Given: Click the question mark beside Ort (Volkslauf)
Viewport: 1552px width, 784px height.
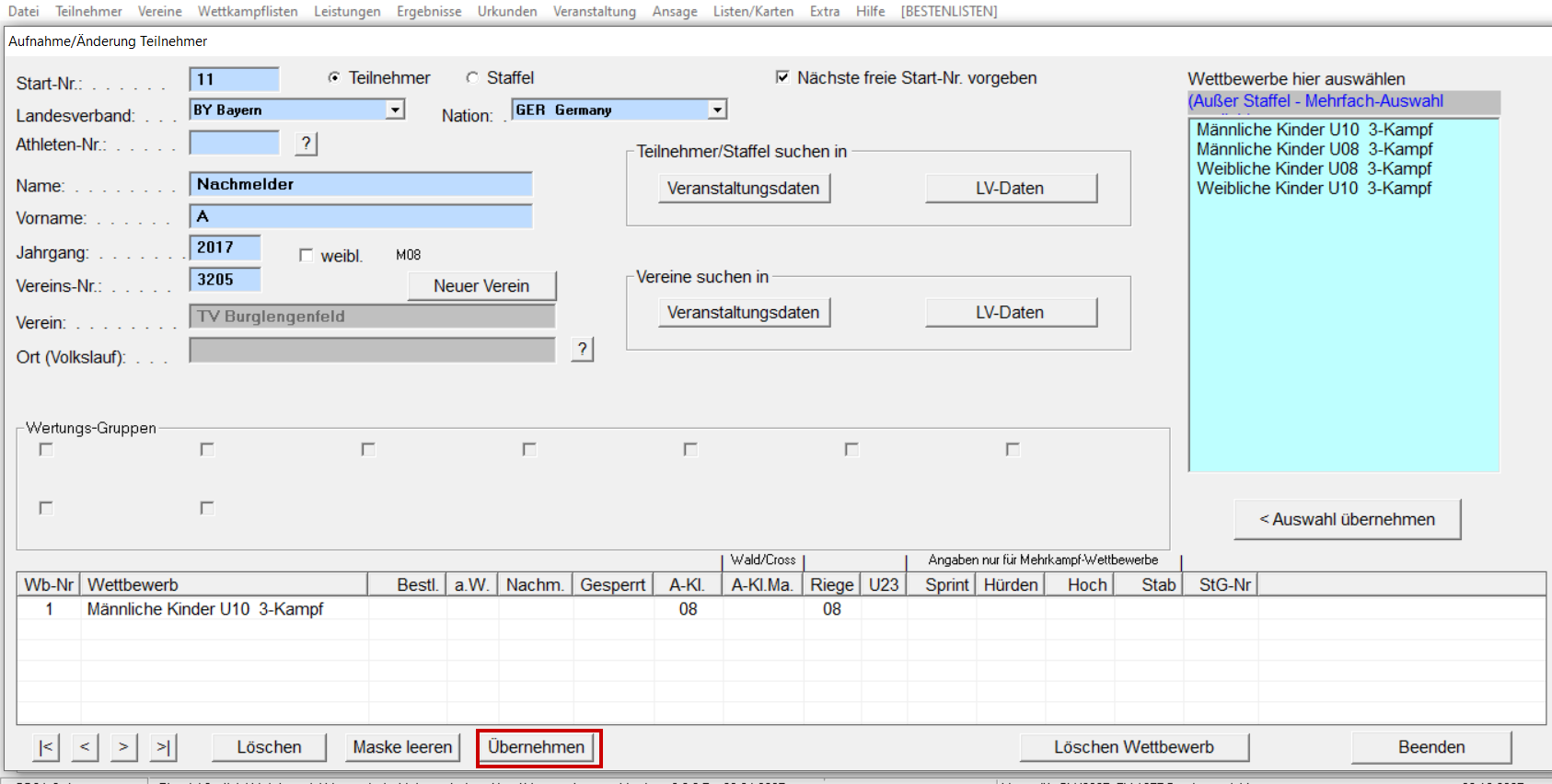Looking at the screenshot, I should pos(582,349).
